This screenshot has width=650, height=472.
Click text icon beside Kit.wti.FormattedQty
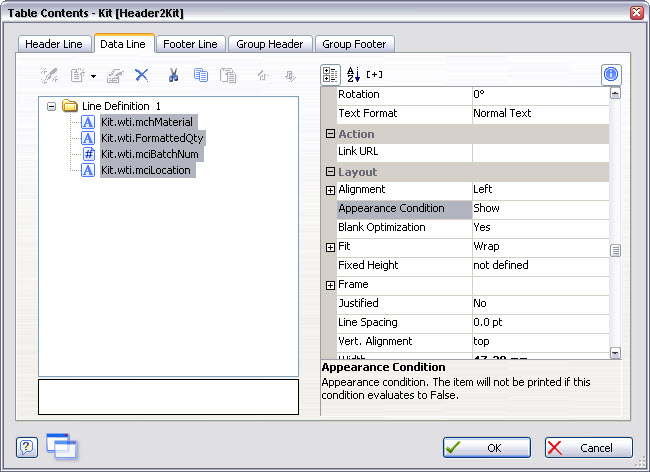click(x=88, y=138)
